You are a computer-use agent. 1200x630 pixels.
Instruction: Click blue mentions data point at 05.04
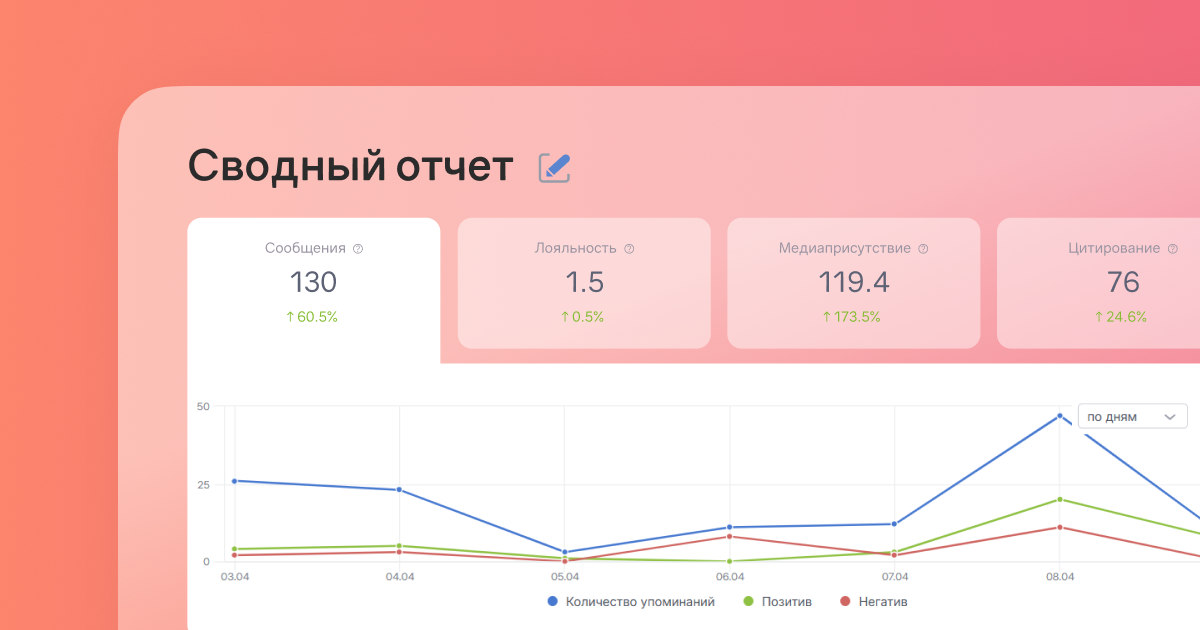coord(565,552)
